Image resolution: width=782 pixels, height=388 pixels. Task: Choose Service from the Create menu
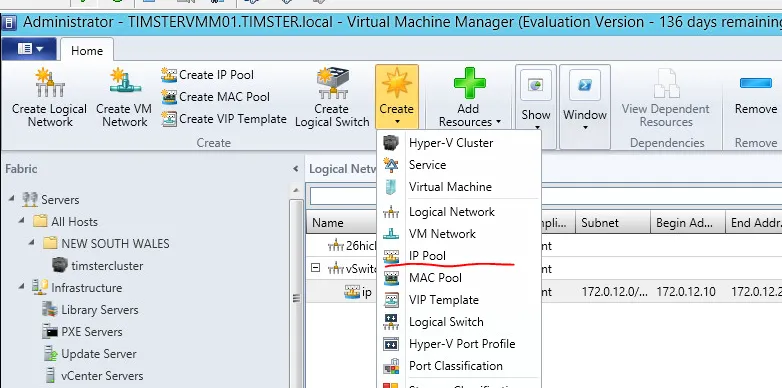coord(459,165)
